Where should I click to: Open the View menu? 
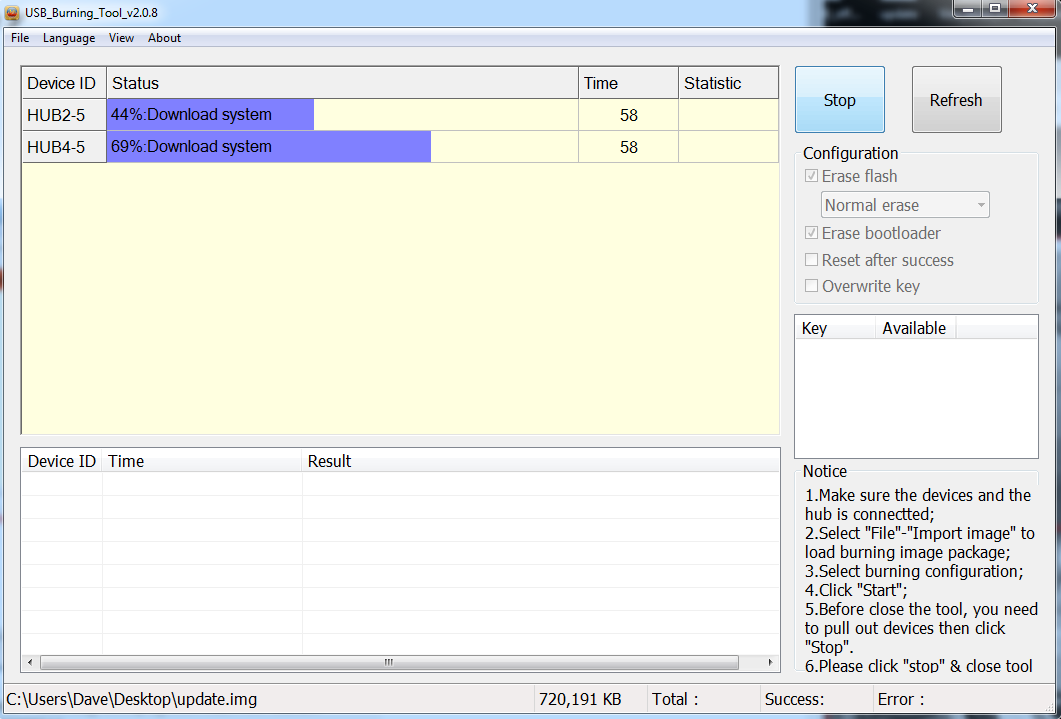pyautogui.click(x=121, y=38)
